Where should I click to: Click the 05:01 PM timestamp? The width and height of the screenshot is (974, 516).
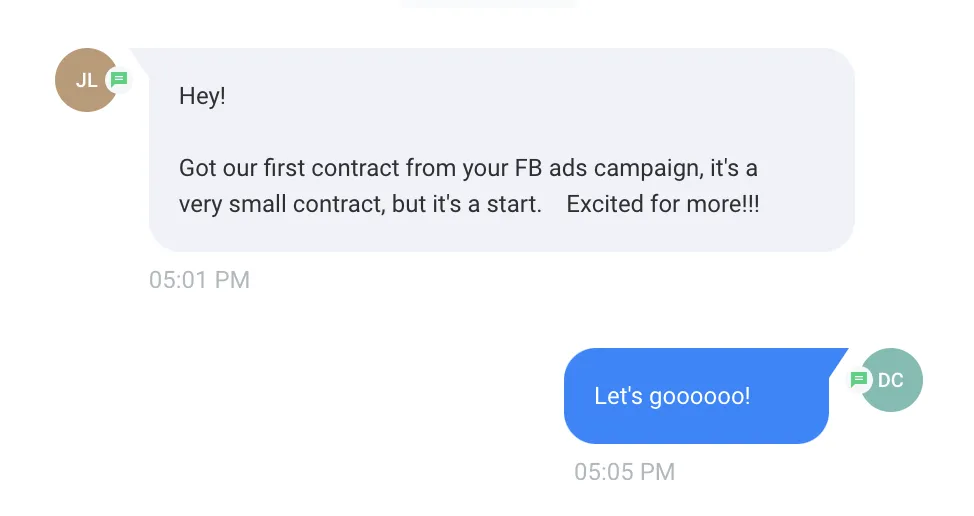click(199, 280)
